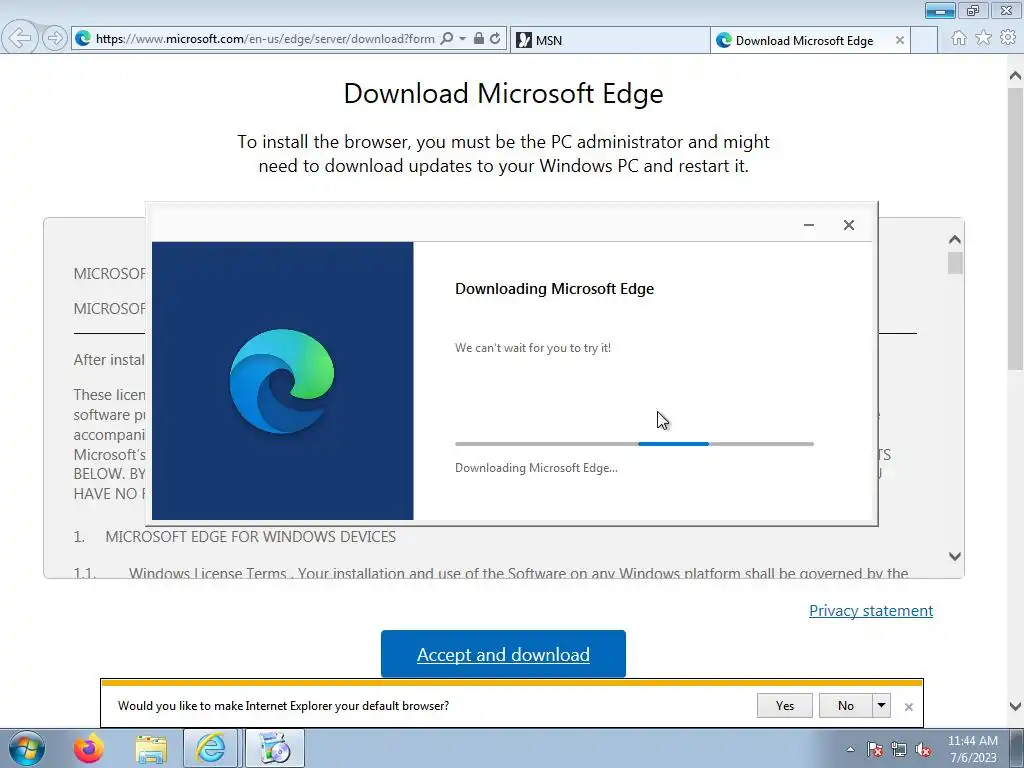Click the browser Back arrow button
The width and height of the screenshot is (1024, 768).
coord(20,38)
